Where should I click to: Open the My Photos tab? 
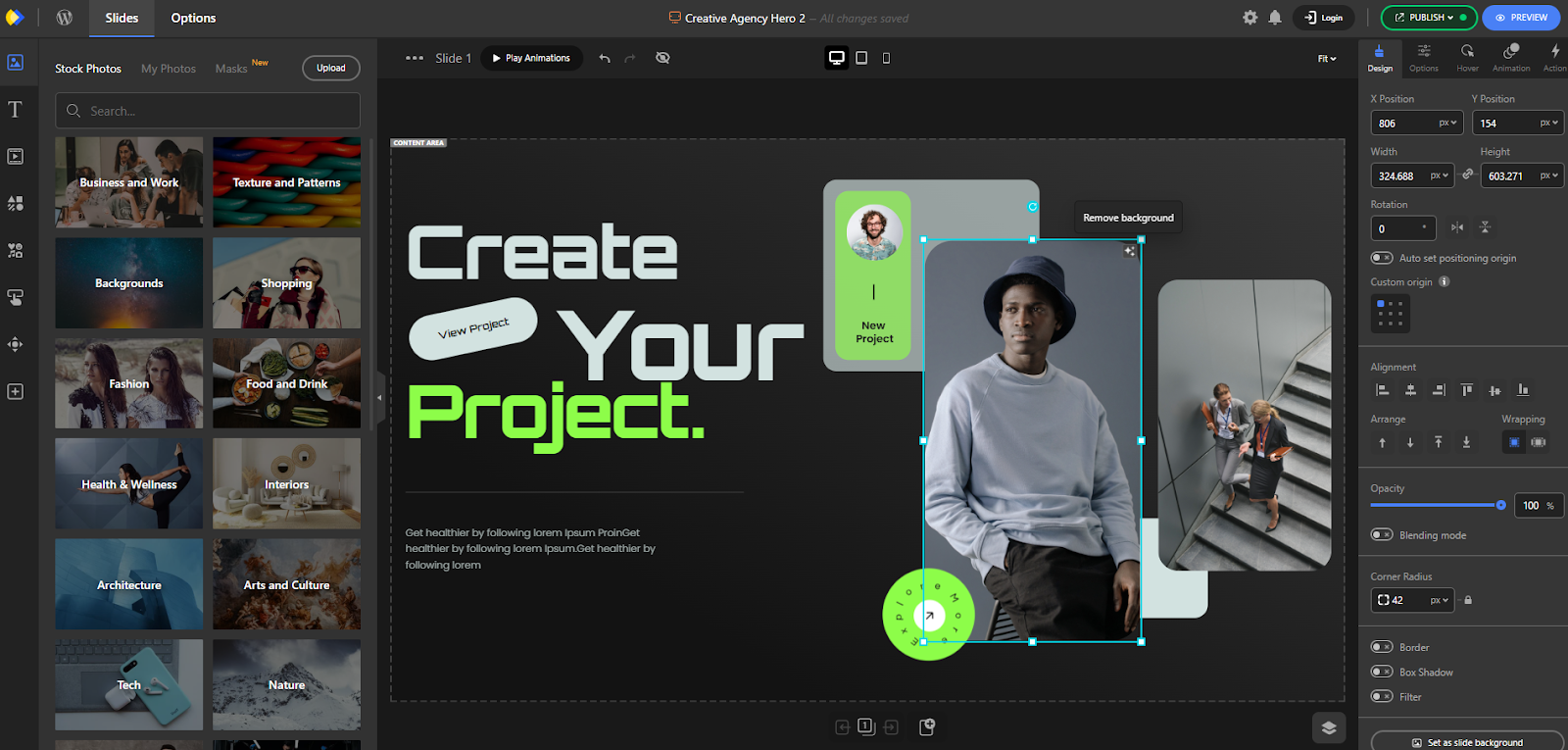[169, 69]
